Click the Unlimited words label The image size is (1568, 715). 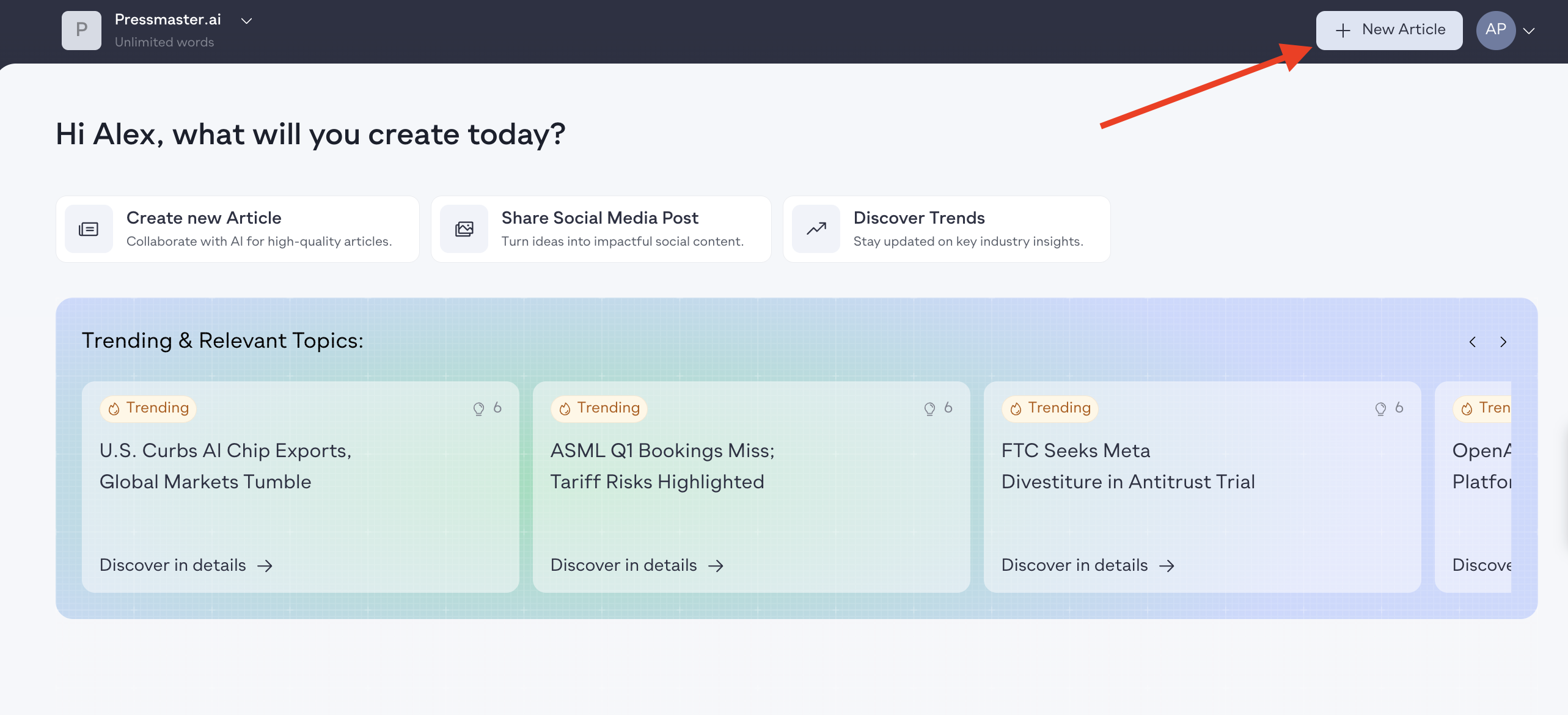click(x=164, y=42)
